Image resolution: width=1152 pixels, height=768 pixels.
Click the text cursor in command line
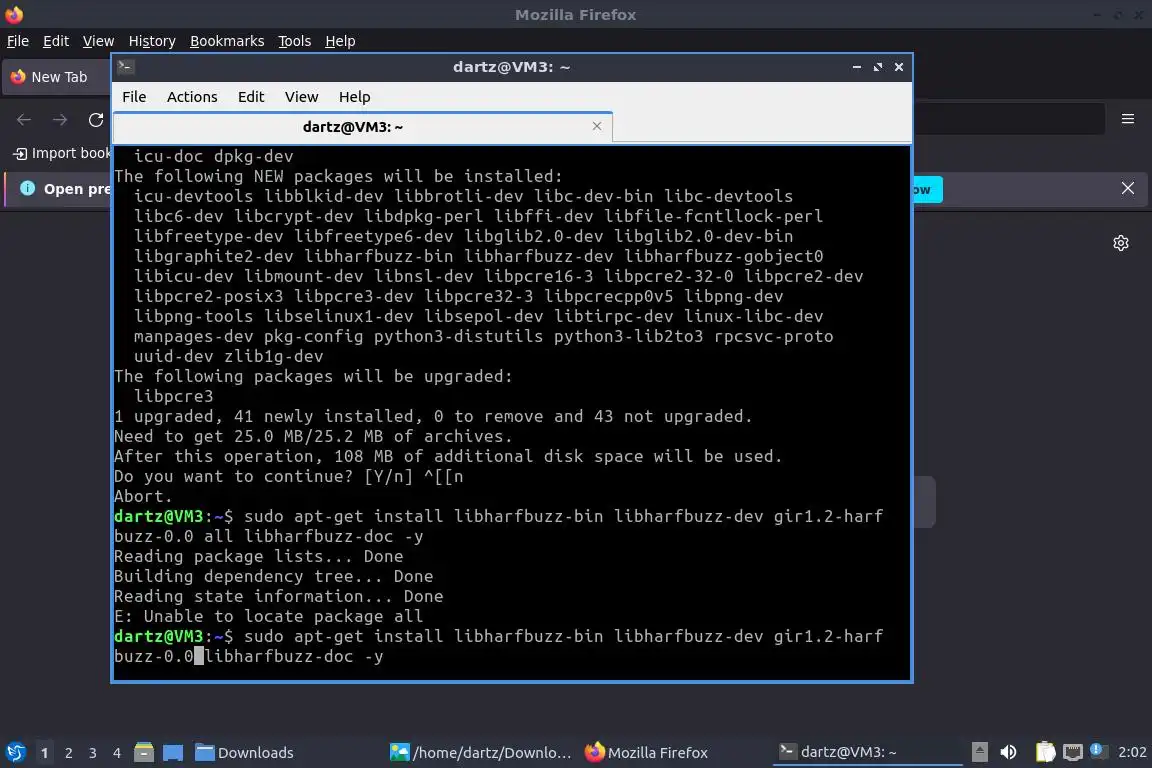(x=198, y=656)
